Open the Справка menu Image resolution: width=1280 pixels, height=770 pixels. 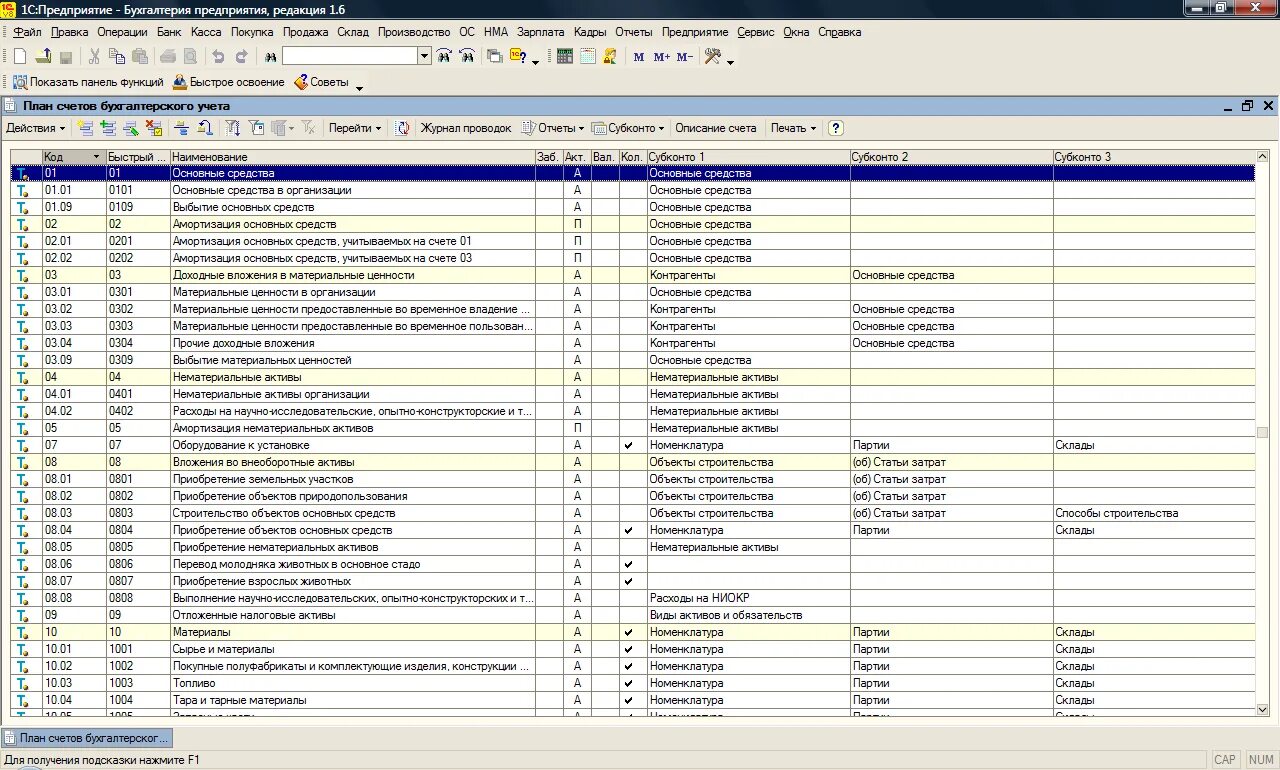pyautogui.click(x=840, y=32)
